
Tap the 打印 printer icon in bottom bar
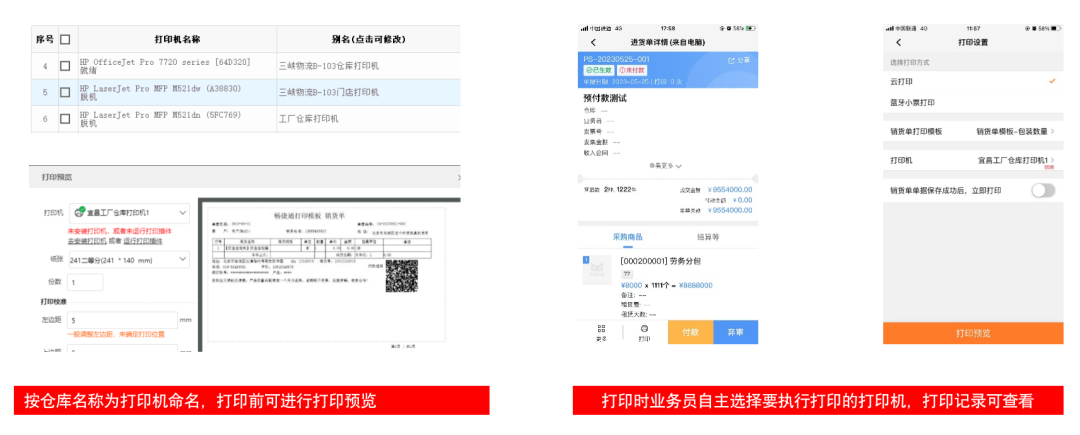tap(644, 332)
